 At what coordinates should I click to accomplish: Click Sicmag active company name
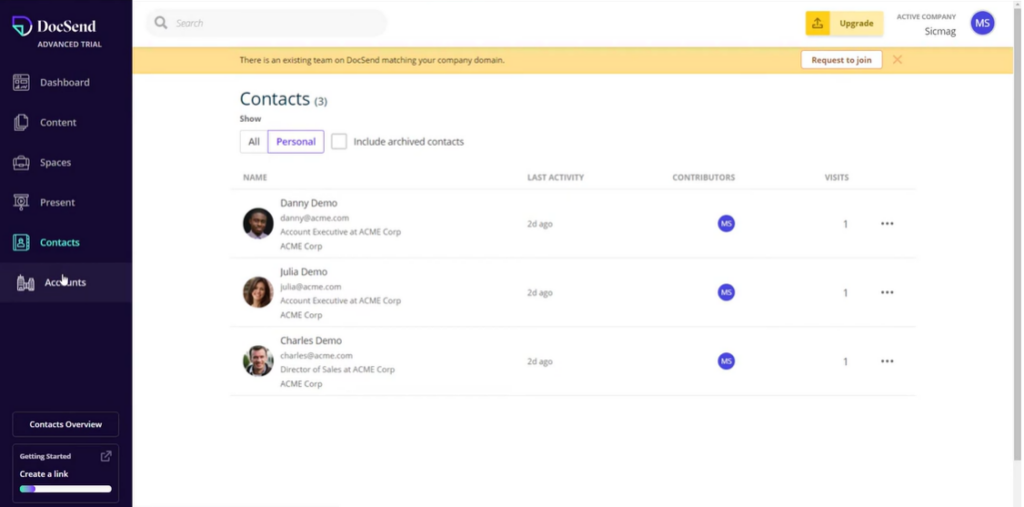pyautogui.click(x=940, y=31)
